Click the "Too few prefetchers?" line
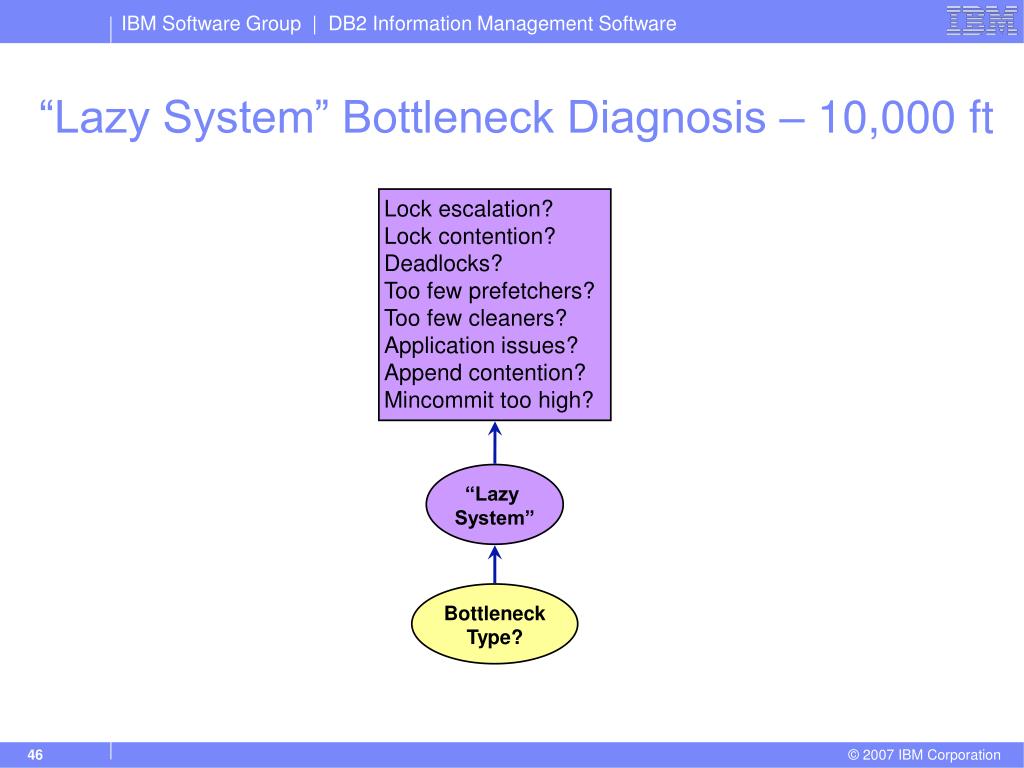 [x=489, y=291]
